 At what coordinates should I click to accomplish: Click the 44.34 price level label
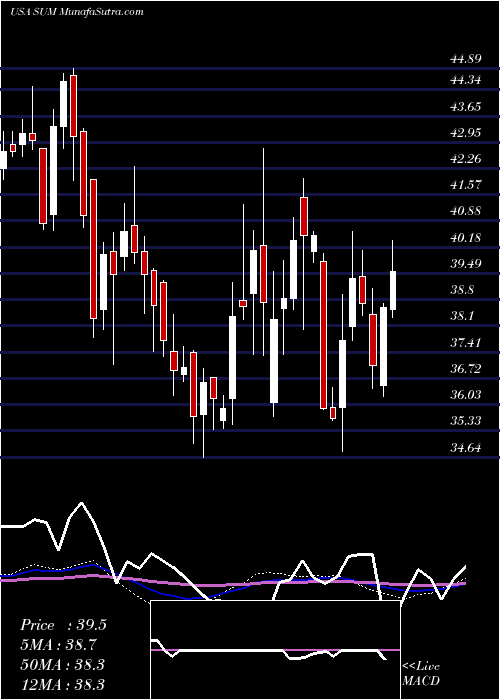[465, 80]
